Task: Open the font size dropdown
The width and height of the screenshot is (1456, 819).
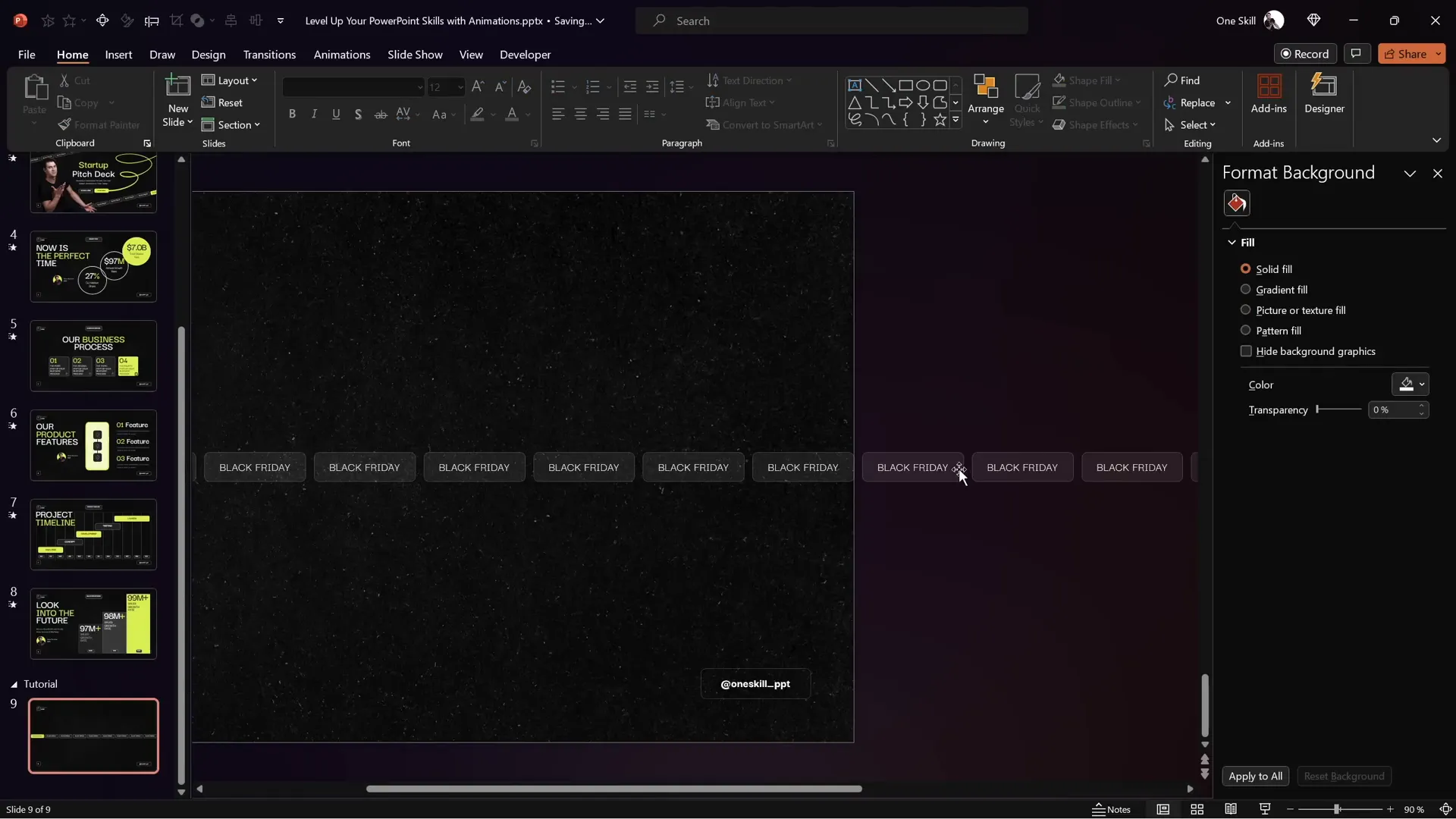Action: coord(460,87)
